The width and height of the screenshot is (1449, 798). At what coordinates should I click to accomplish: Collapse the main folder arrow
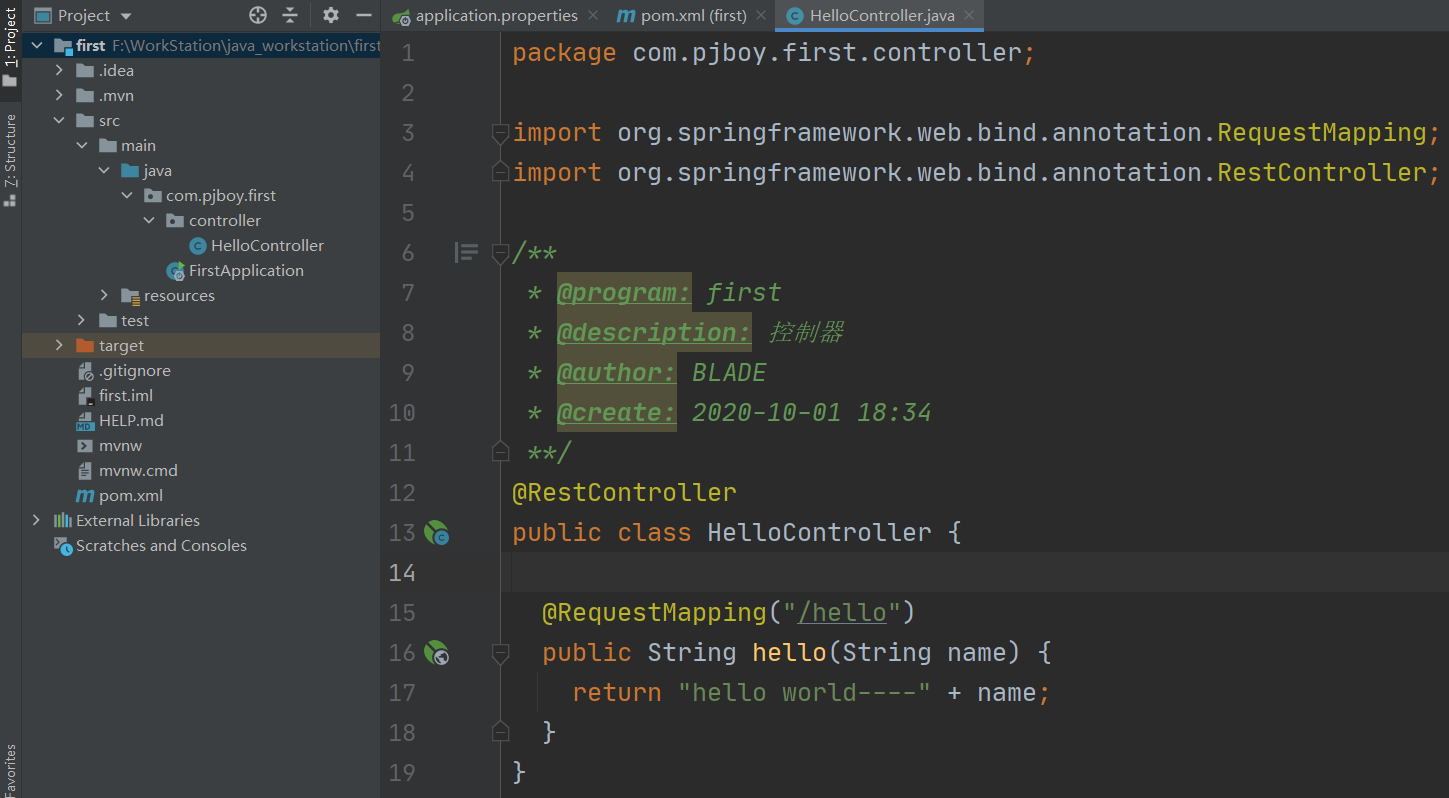82,145
